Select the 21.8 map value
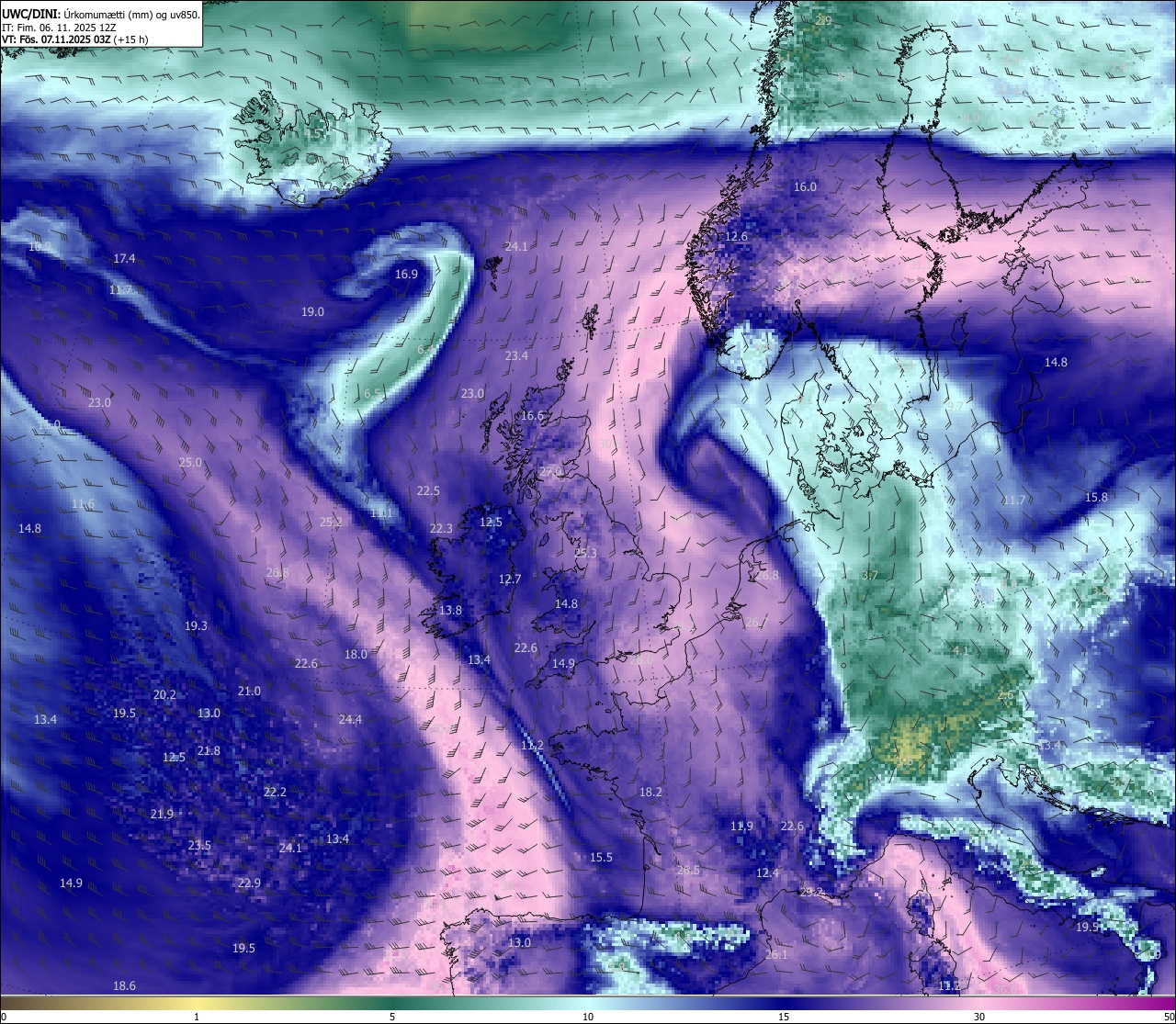This screenshot has width=1176, height=1024. click(209, 750)
